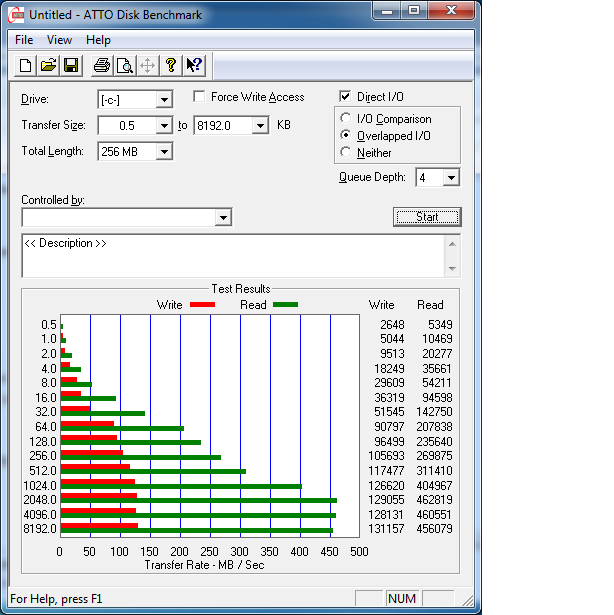Image resolution: width=614 pixels, height=615 pixels.
Task: Click the Test Results group title
Action: point(241,289)
